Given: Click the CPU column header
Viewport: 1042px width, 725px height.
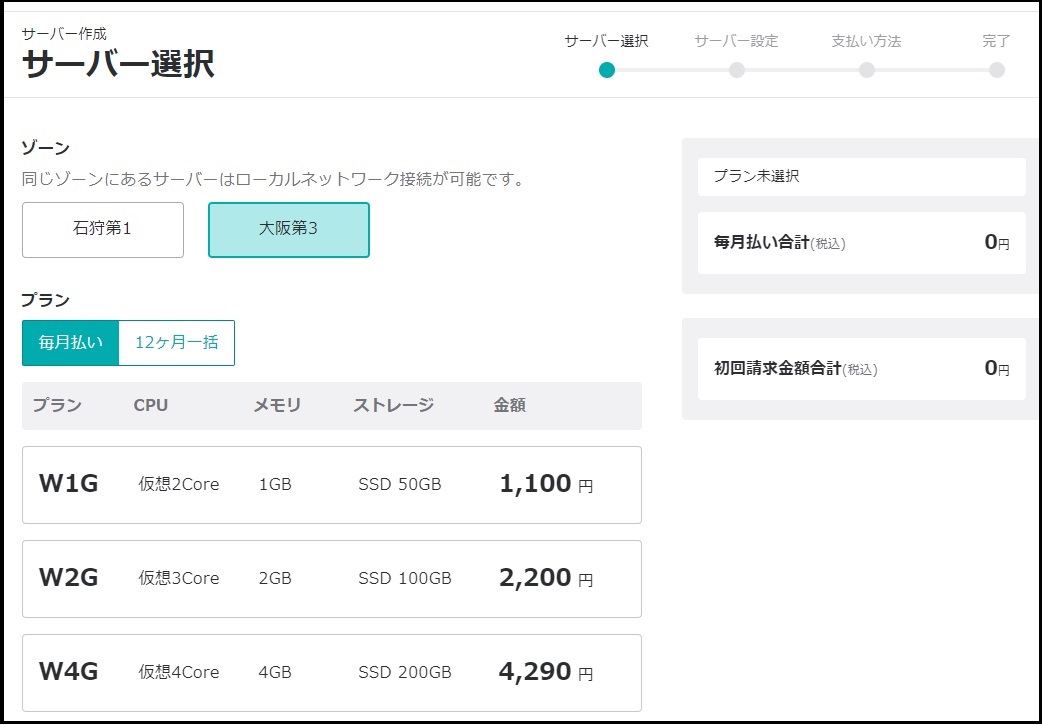Looking at the screenshot, I should click(151, 405).
